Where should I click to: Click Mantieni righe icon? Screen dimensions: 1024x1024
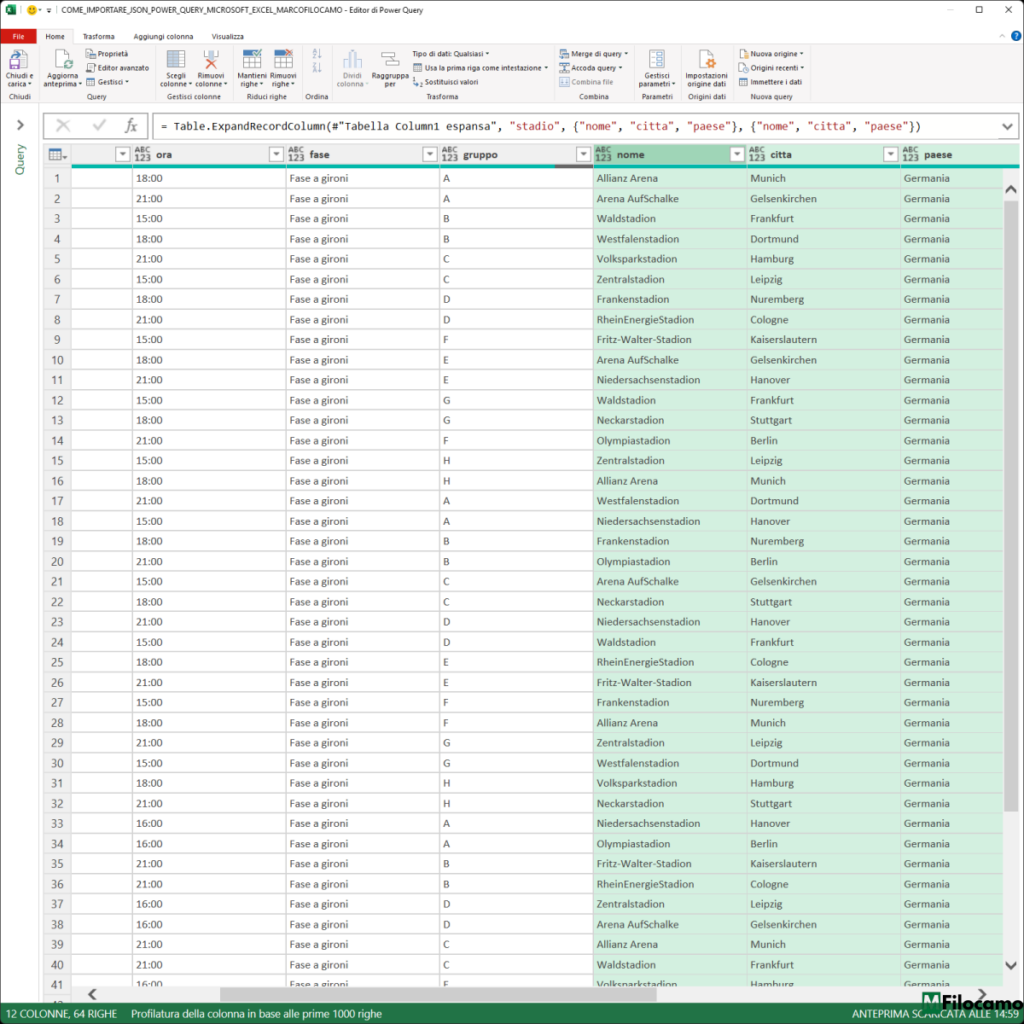point(252,59)
